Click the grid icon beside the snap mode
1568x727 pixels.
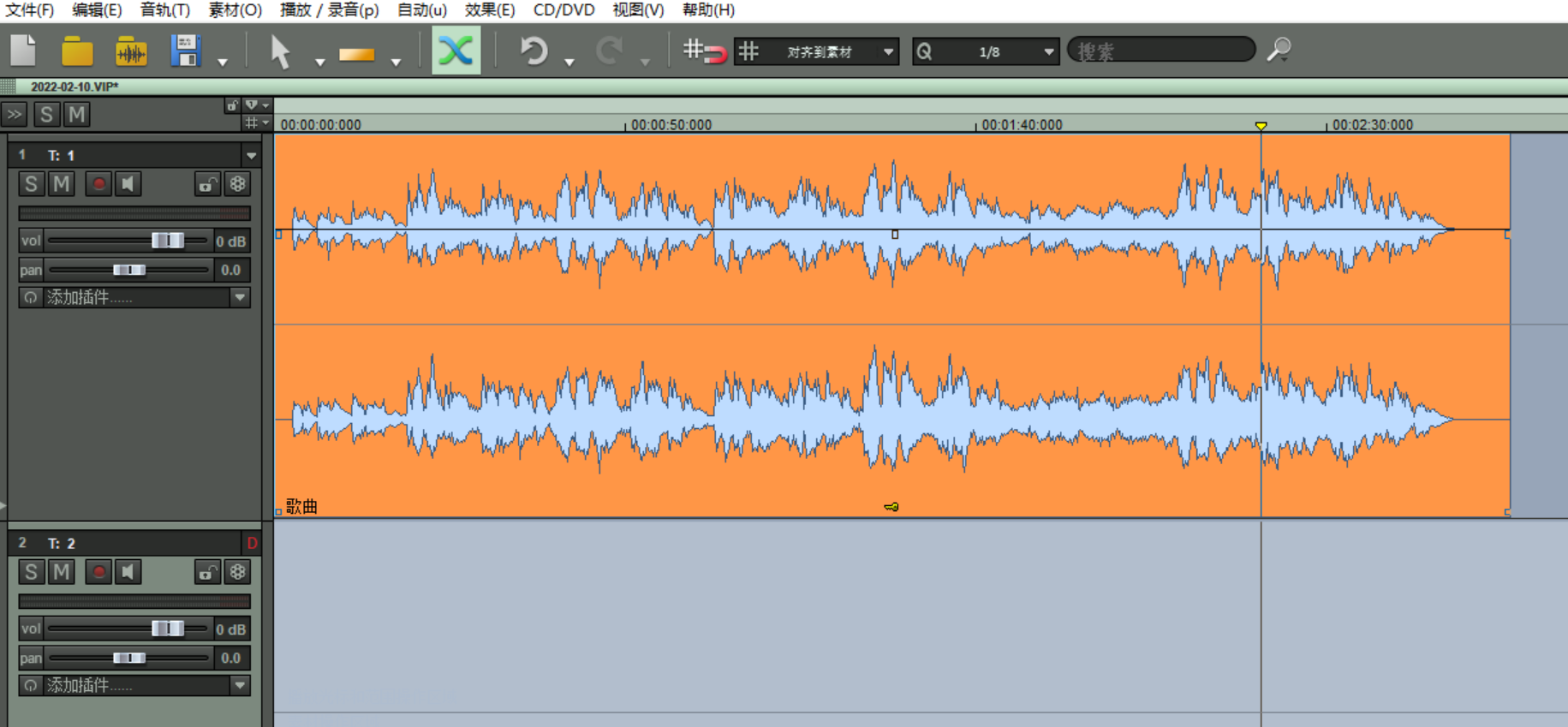coord(748,51)
